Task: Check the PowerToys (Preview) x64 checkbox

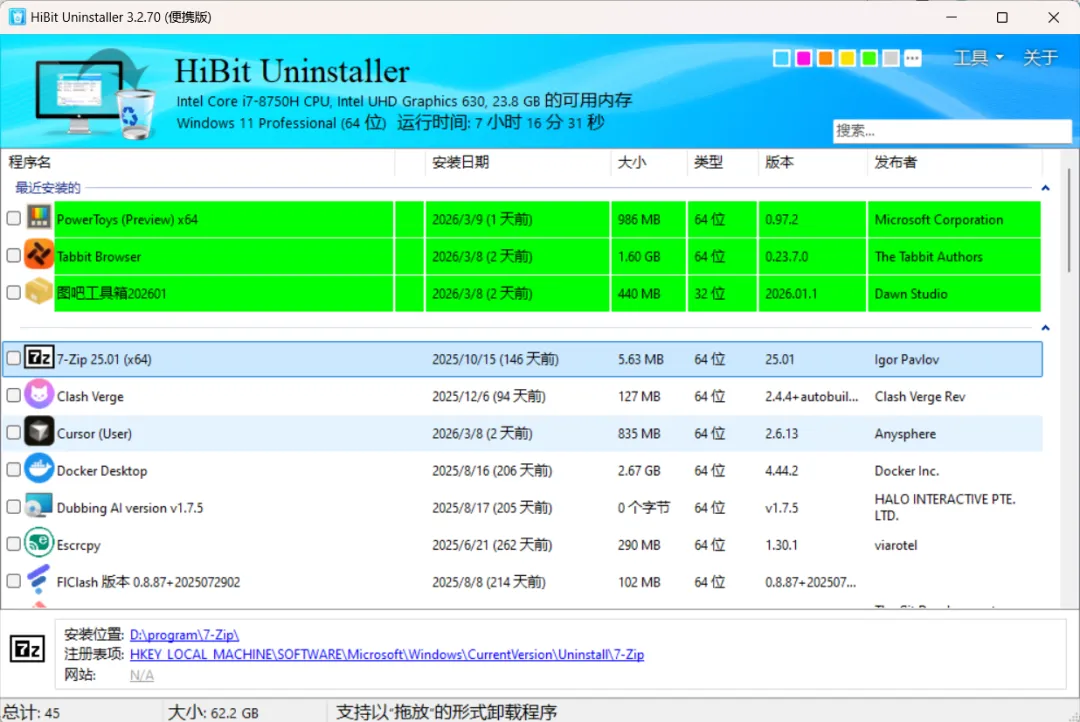Action: click(14, 218)
